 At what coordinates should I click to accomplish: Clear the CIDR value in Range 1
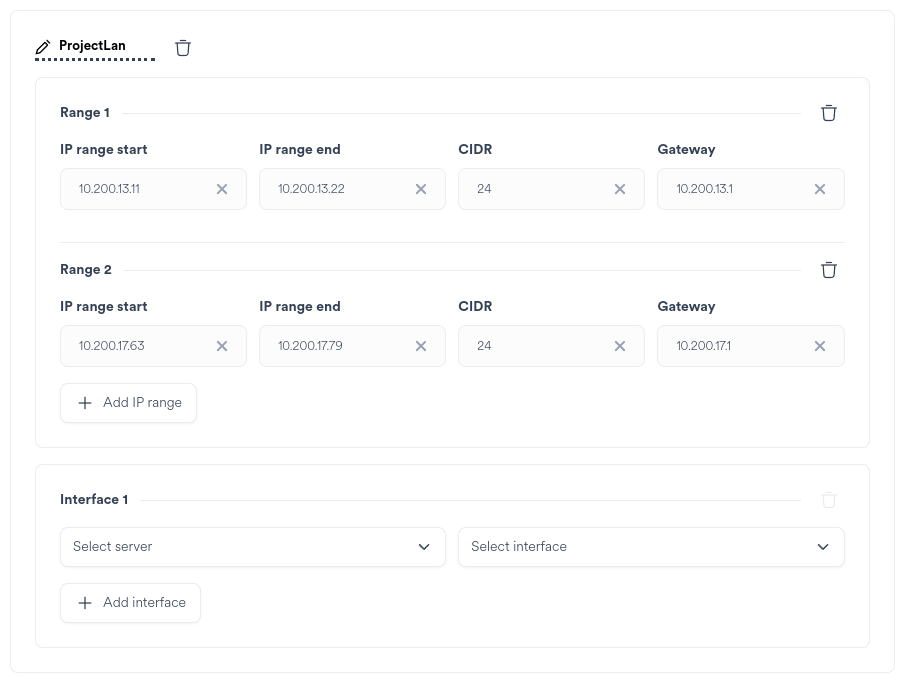(x=620, y=189)
